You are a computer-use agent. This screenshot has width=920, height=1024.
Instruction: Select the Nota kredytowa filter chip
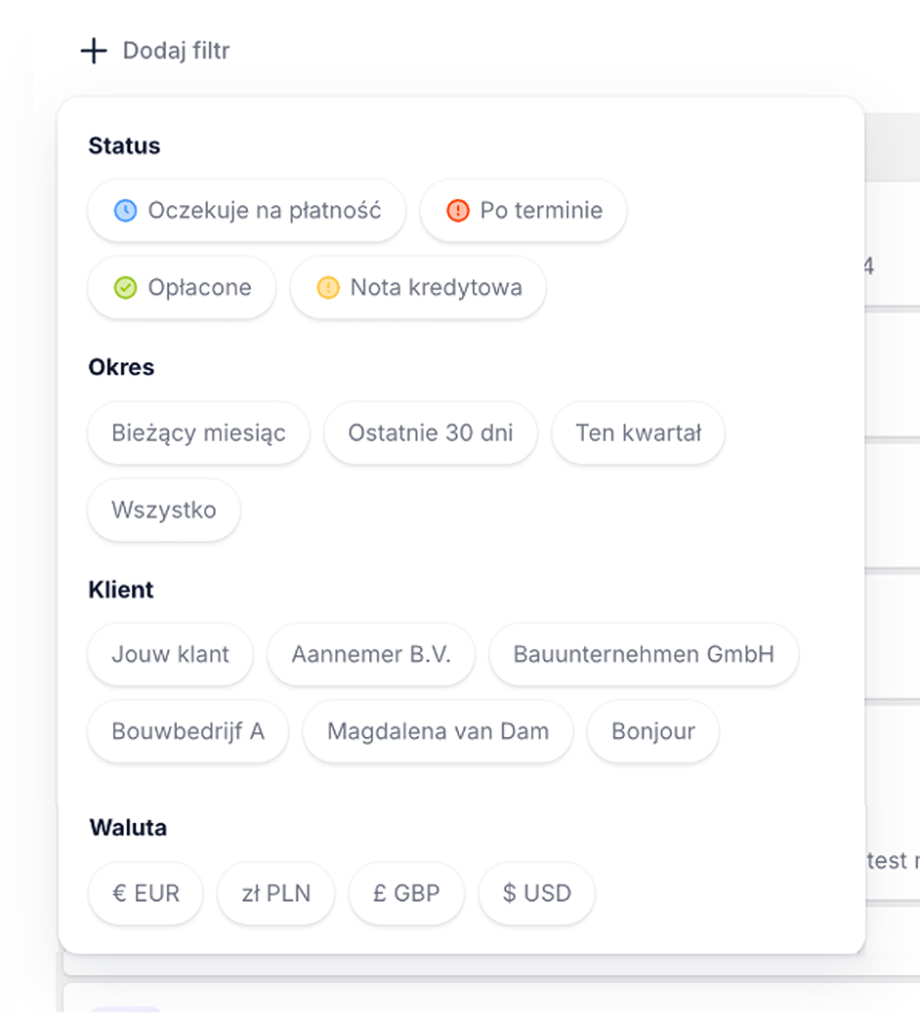click(419, 288)
